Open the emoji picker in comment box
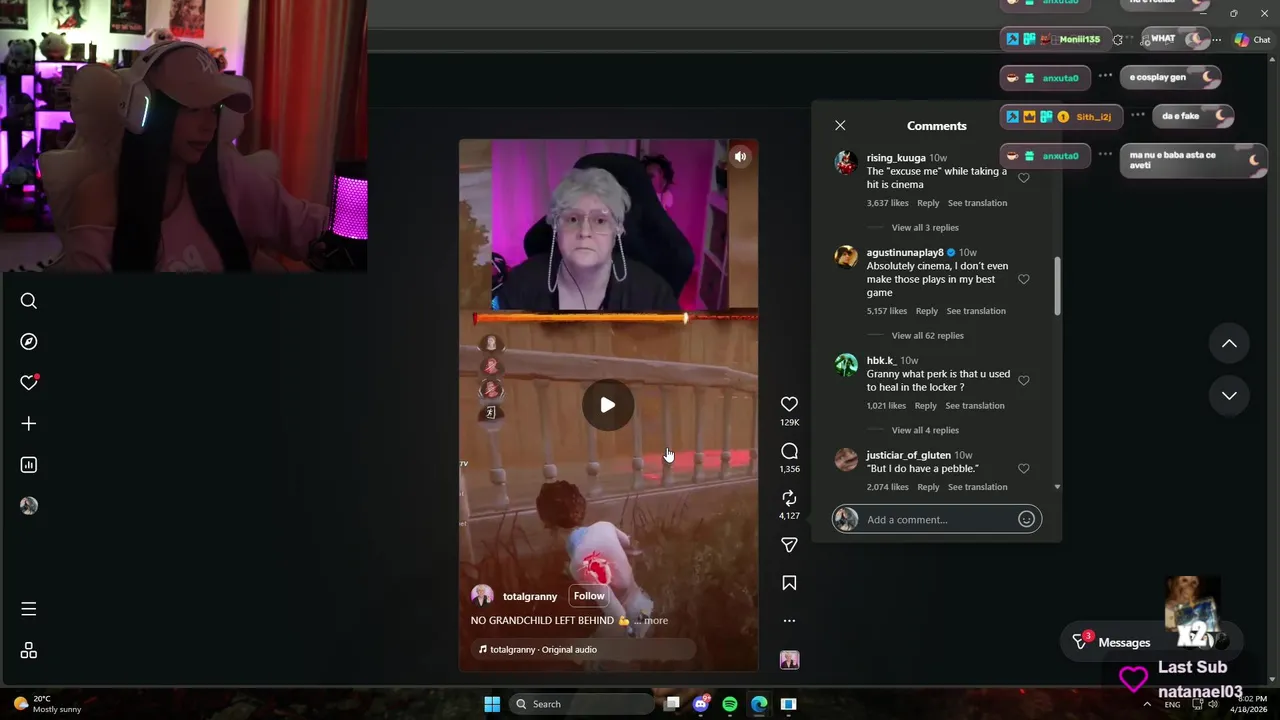1280x720 pixels. (x=1026, y=519)
